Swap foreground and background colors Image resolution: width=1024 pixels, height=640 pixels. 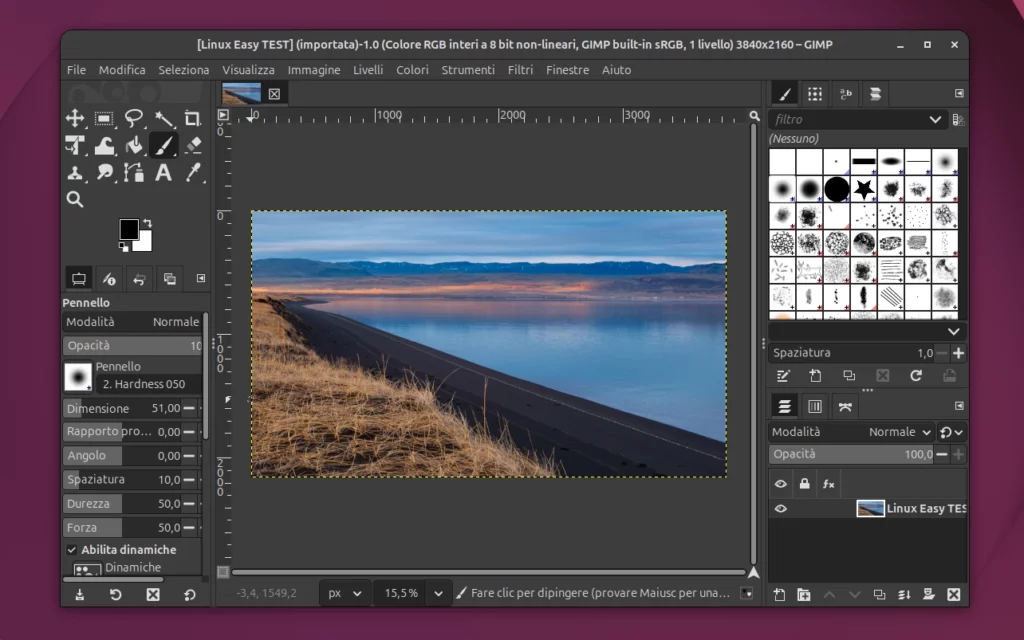click(148, 223)
